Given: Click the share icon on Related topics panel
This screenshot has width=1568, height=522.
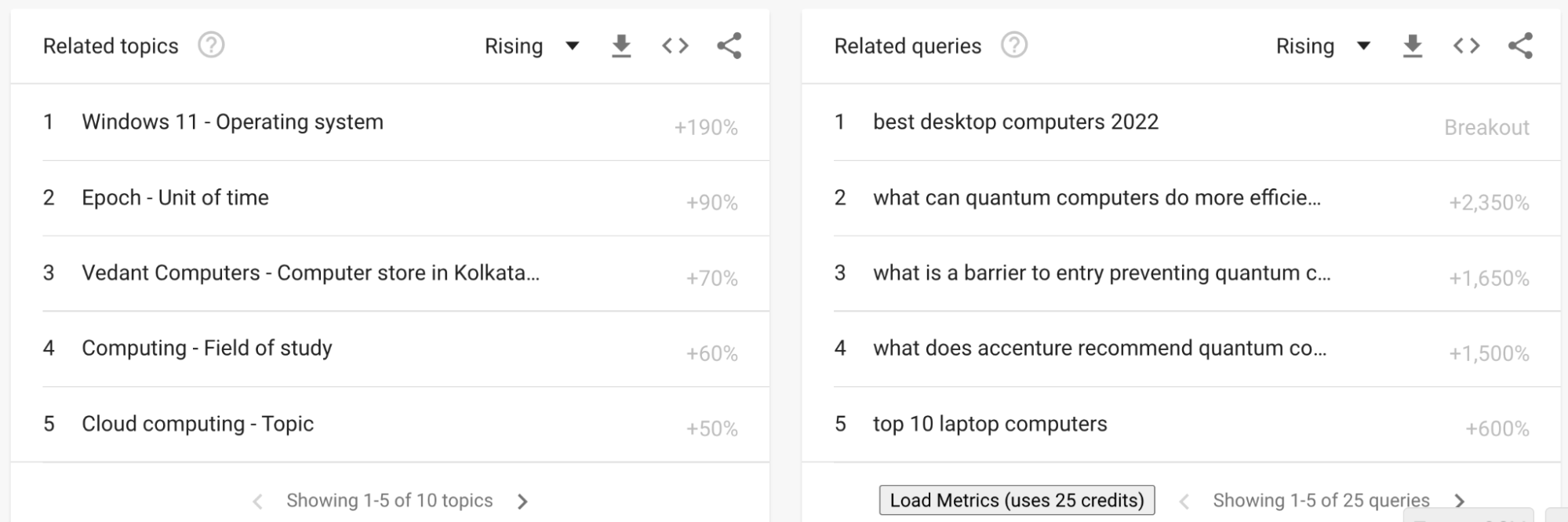Looking at the screenshot, I should (x=729, y=46).
